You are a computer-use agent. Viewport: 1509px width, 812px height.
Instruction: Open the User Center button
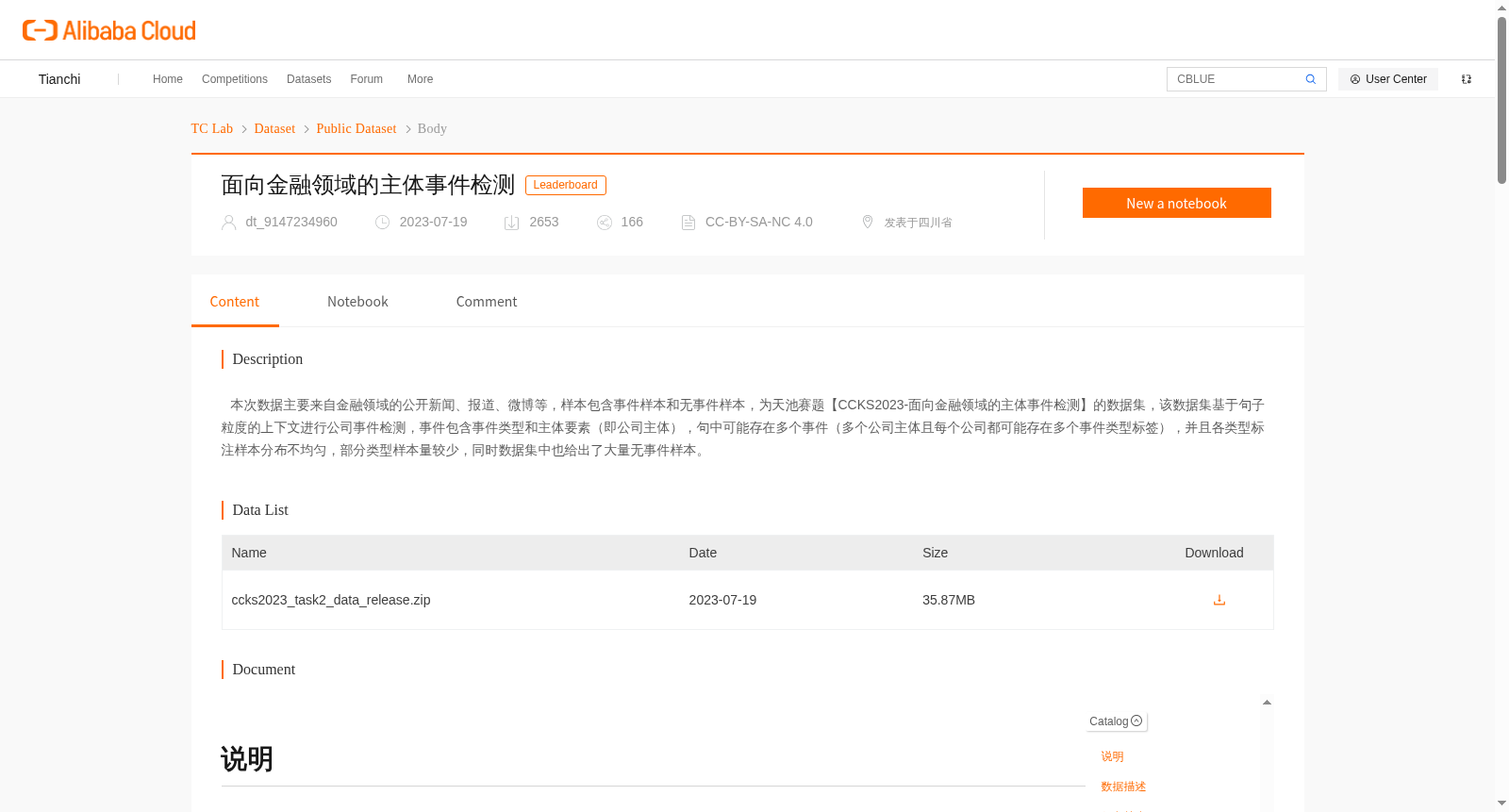click(1388, 79)
